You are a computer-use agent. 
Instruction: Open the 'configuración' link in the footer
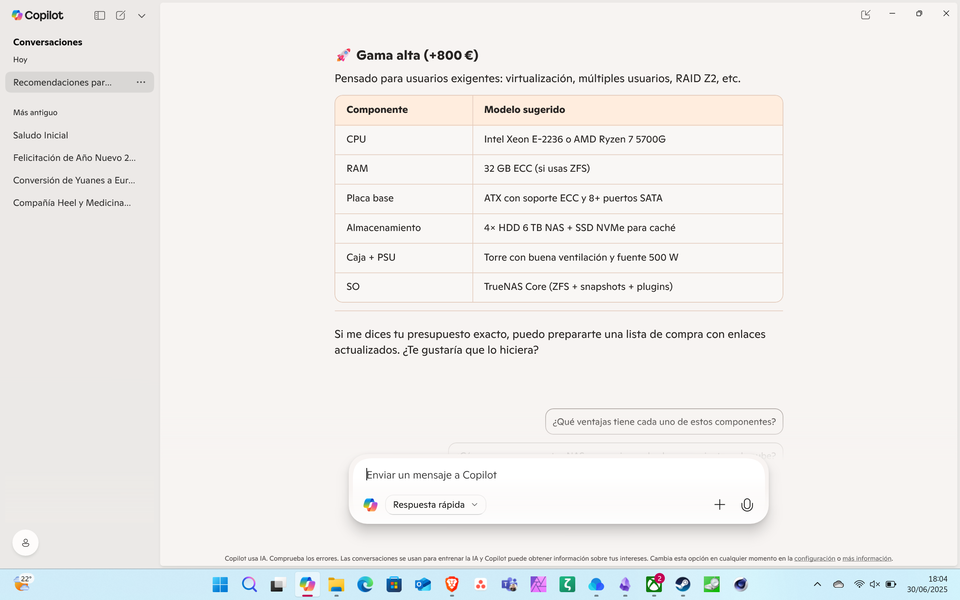(814, 558)
